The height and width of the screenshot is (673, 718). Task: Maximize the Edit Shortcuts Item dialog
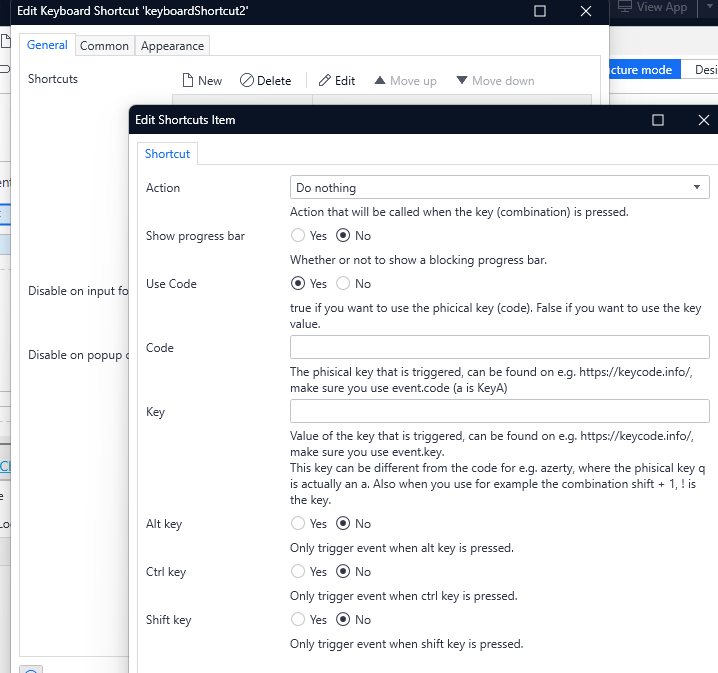(658, 120)
